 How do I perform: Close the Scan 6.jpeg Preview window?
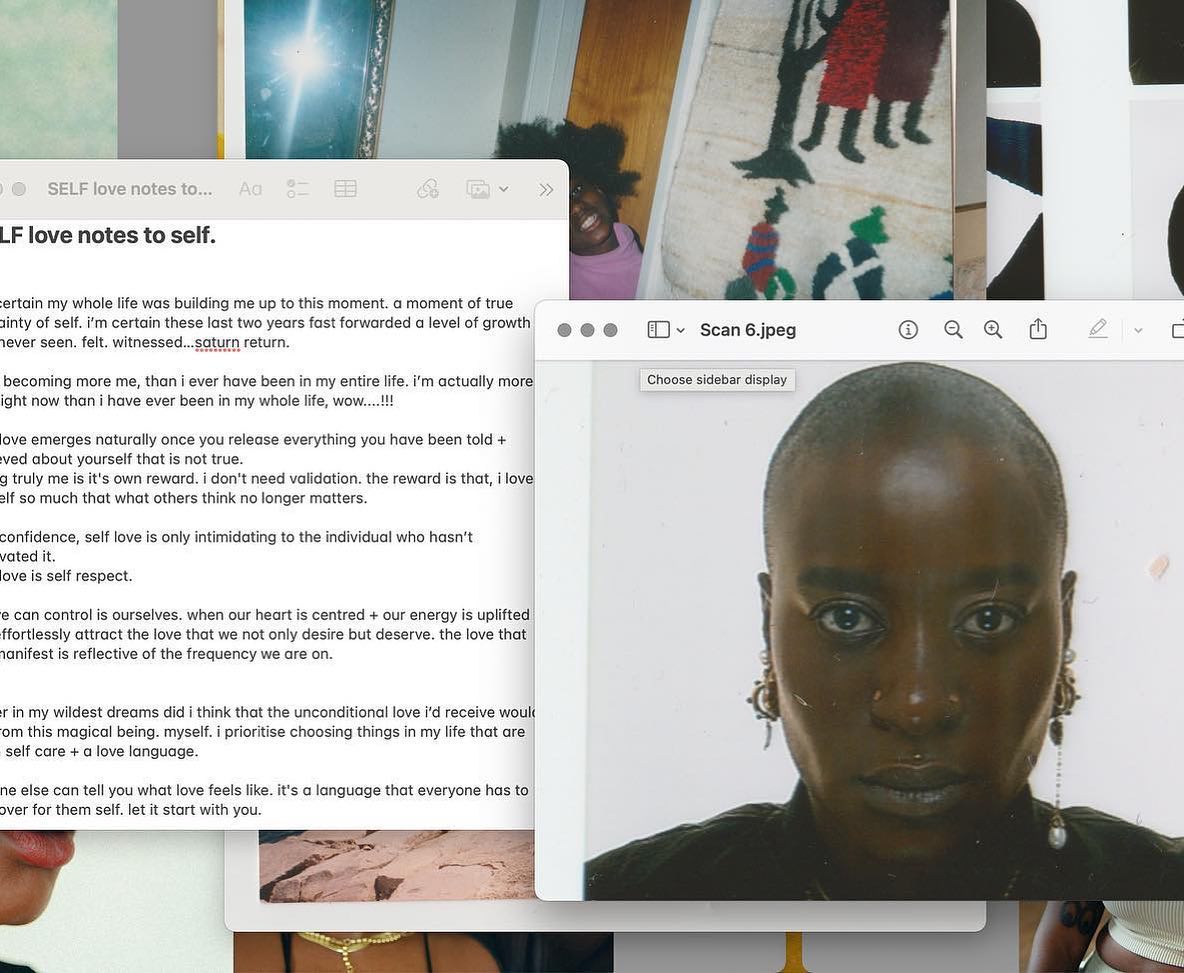[564, 330]
